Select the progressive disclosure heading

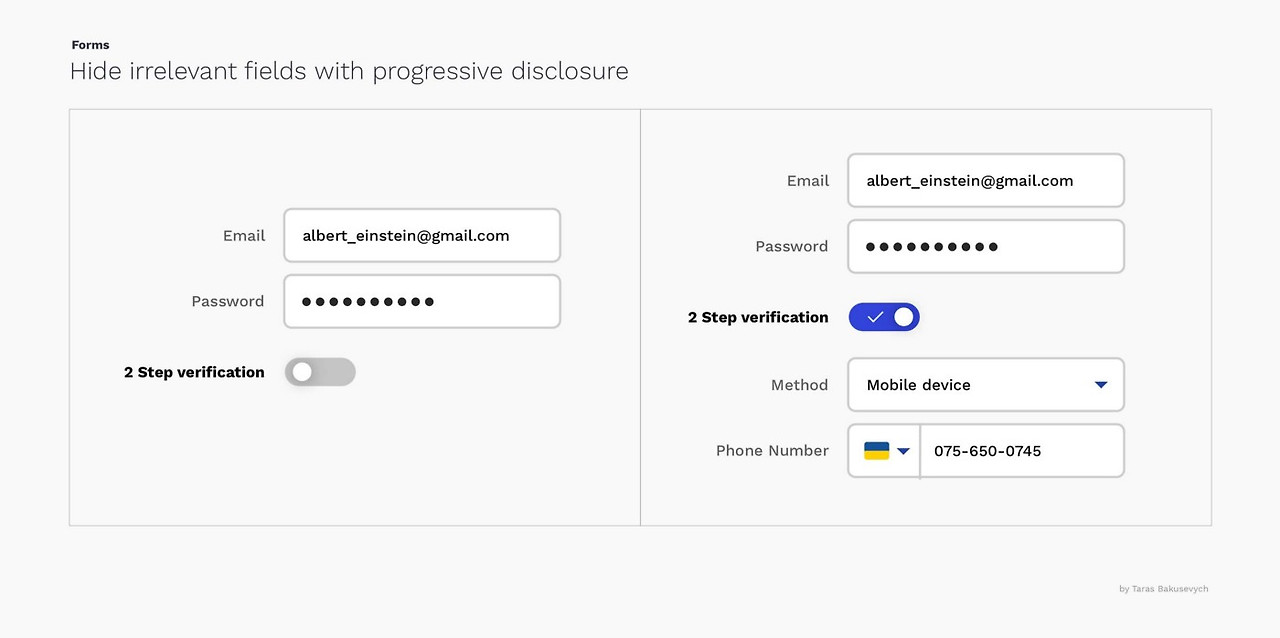[x=349, y=70]
